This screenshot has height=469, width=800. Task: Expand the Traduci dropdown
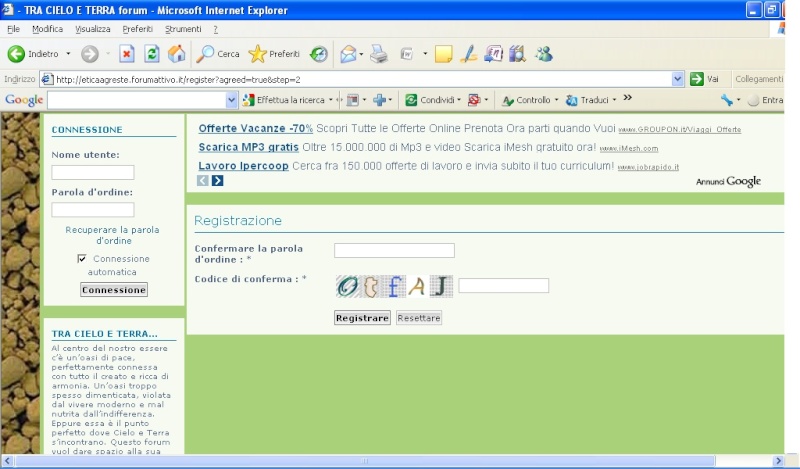tap(614, 100)
